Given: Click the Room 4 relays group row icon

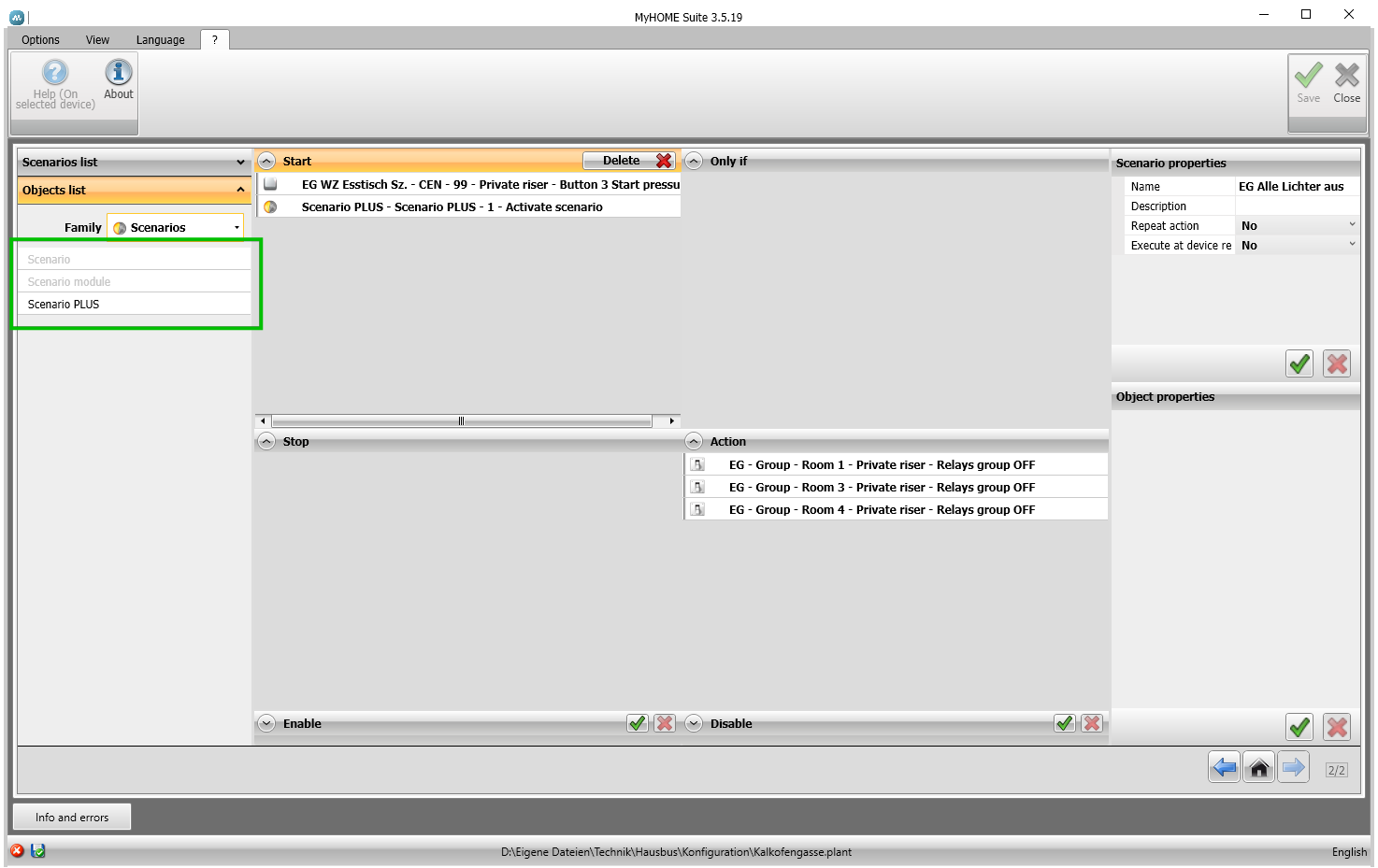Looking at the screenshot, I should (x=697, y=509).
